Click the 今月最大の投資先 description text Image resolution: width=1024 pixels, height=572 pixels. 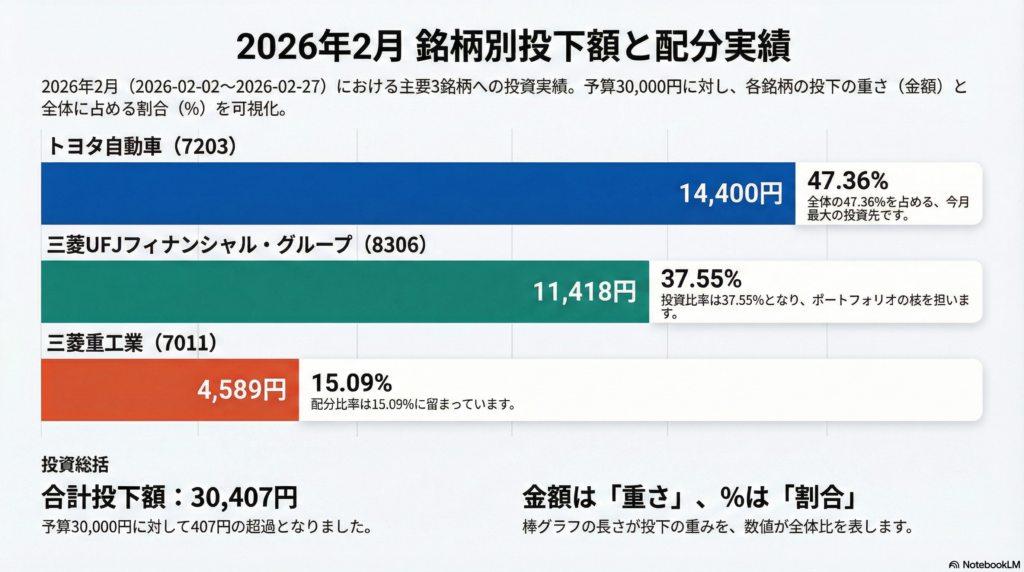point(889,208)
